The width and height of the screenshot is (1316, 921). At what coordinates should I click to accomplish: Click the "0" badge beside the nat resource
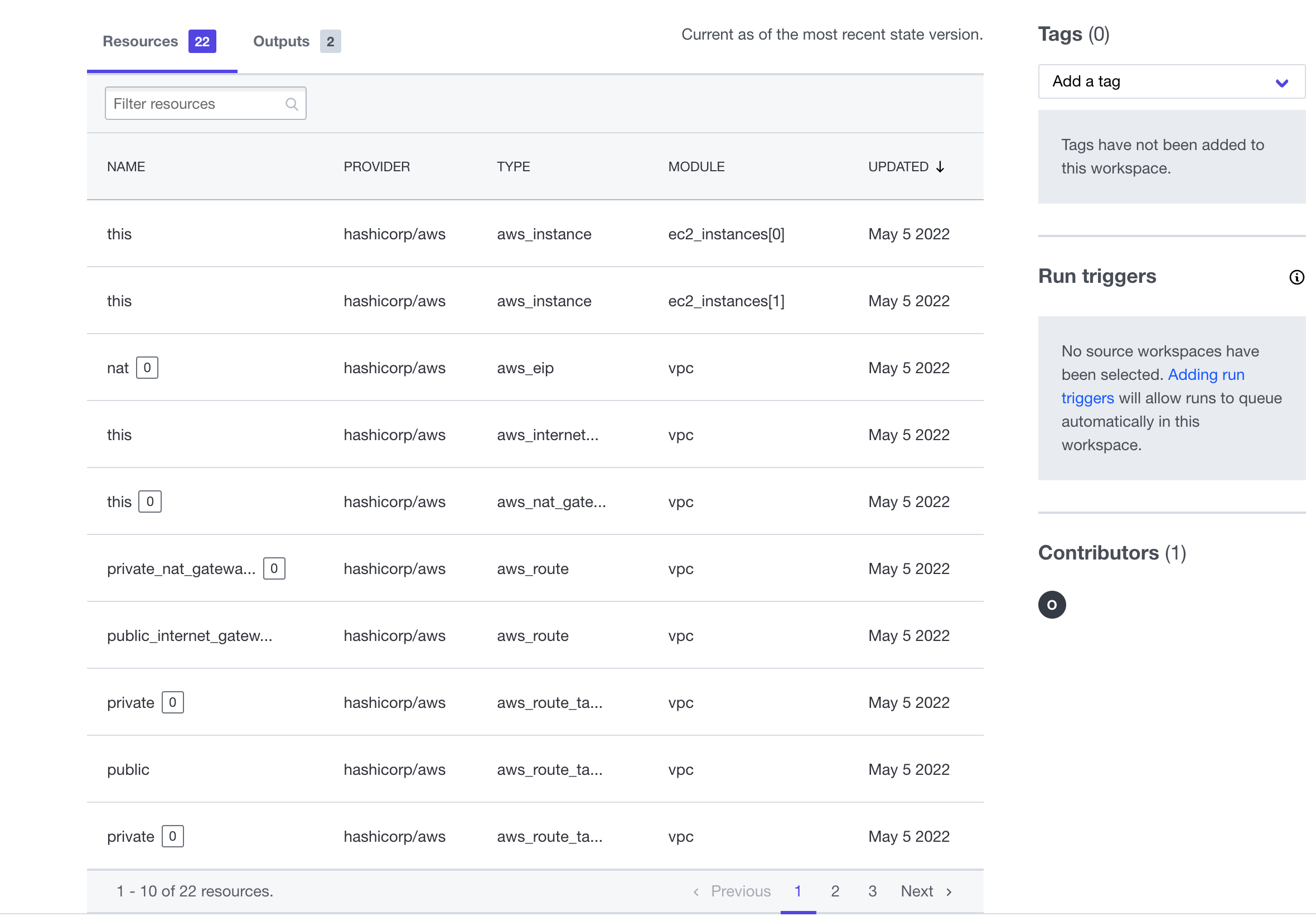(x=147, y=368)
